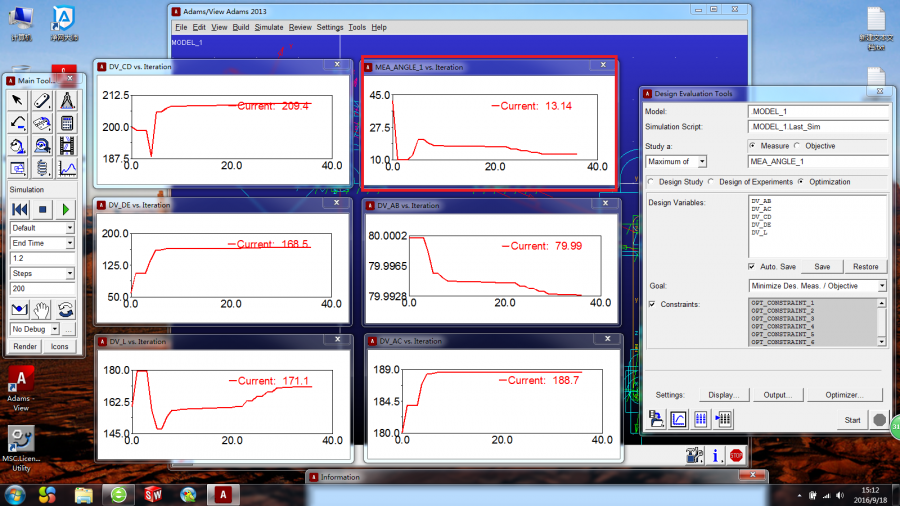The width and height of the screenshot is (900, 506).
Task: Open the Windows Start button
Action: click(15, 495)
